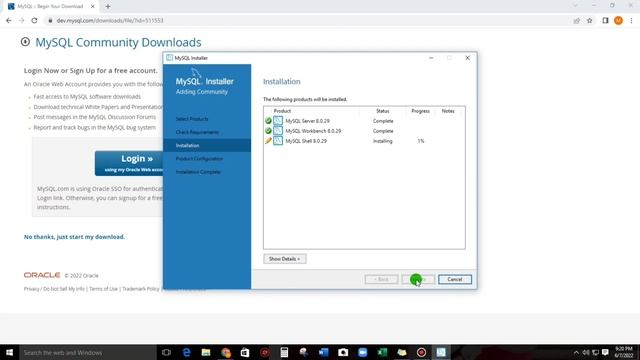Select the Installation Complete step in sidebar
640x360 pixels.
[x=198, y=172]
